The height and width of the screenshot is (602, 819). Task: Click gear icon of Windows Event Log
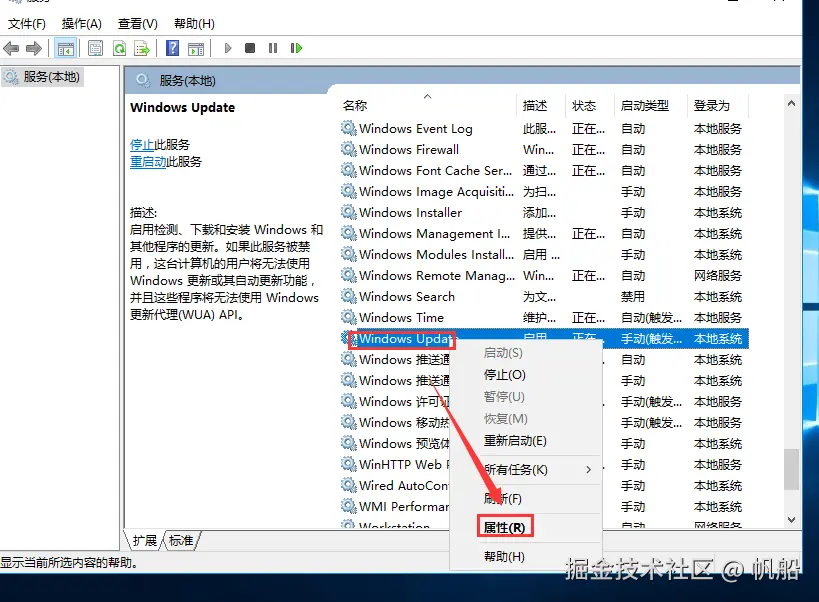[x=348, y=128]
